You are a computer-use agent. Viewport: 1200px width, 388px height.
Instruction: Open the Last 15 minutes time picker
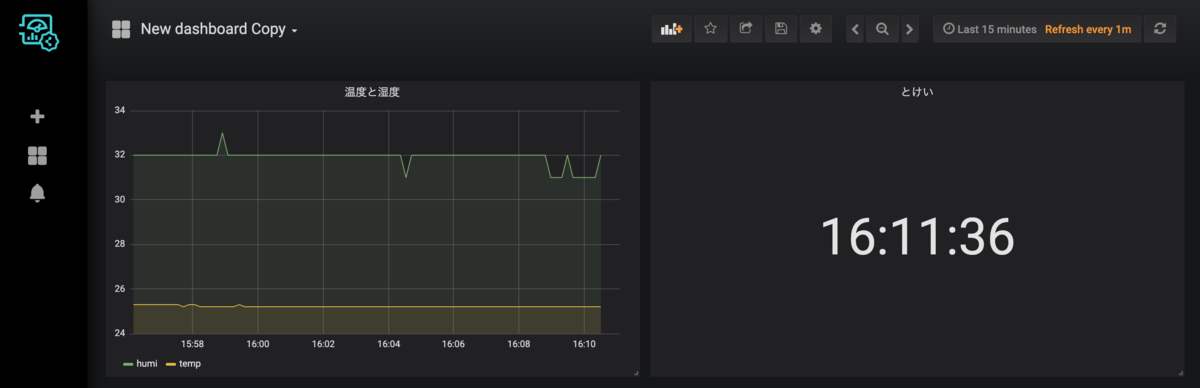coord(989,29)
